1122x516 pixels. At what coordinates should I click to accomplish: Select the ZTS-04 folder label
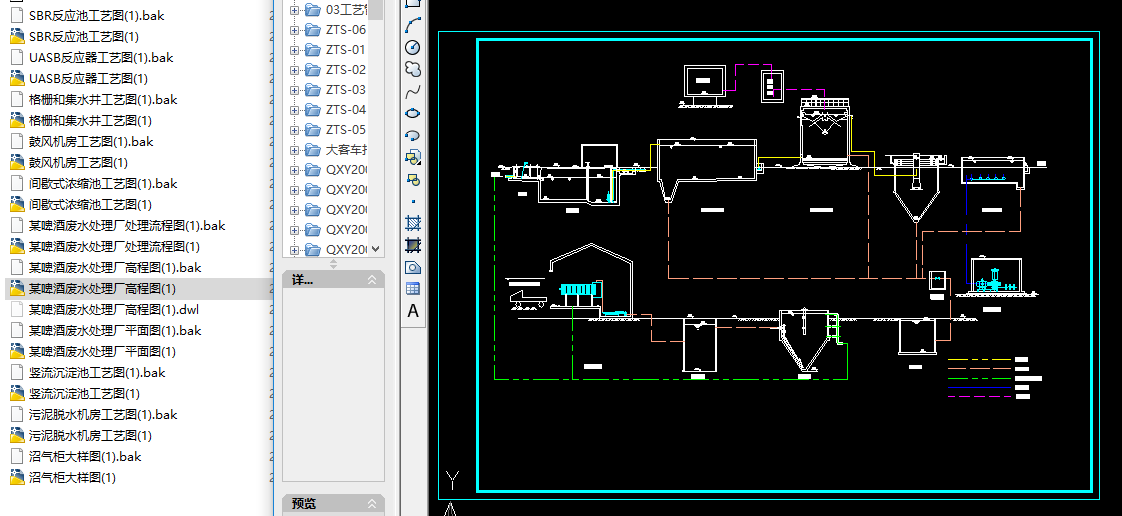pos(346,109)
